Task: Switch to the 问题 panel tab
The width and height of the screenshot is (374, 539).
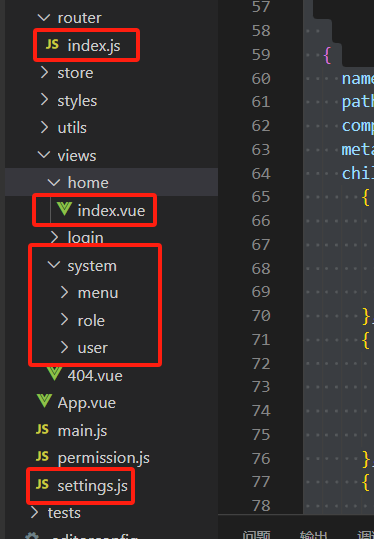Action: [x=256, y=535]
